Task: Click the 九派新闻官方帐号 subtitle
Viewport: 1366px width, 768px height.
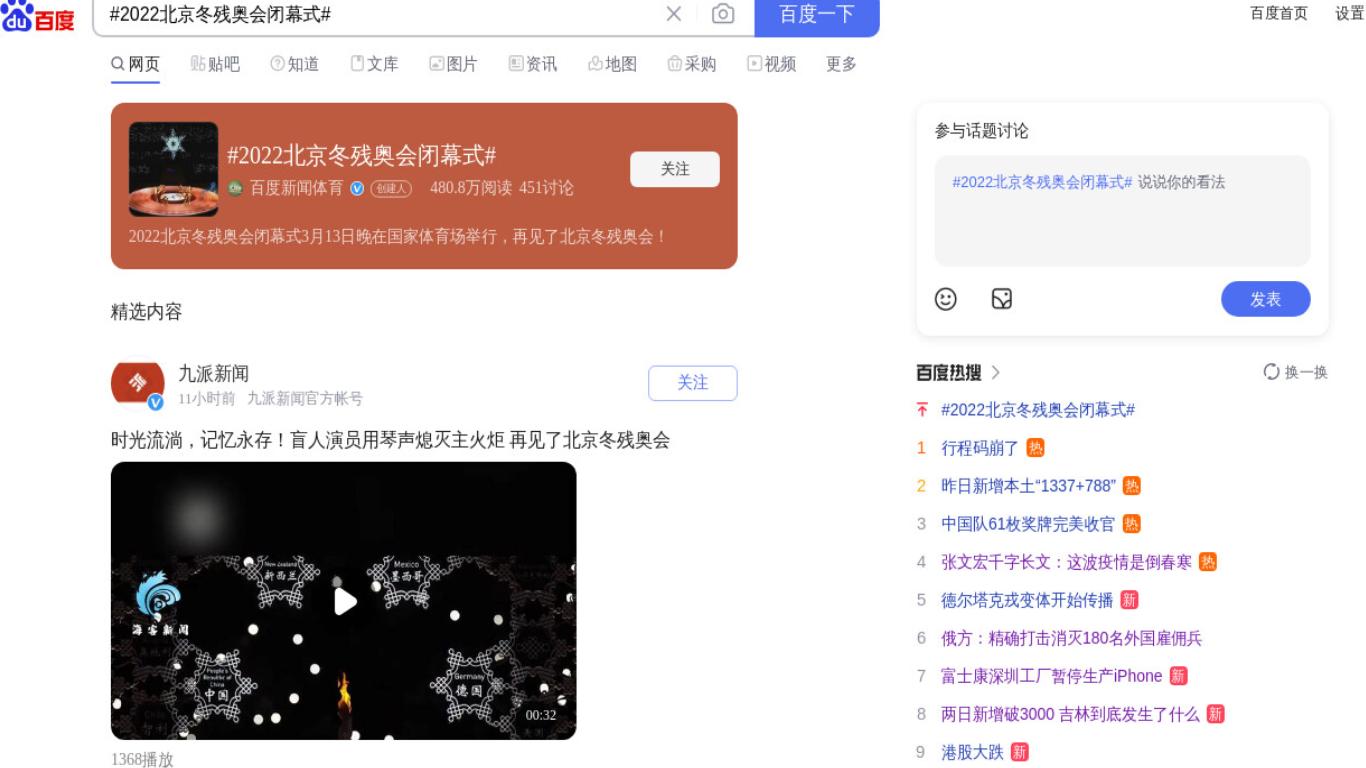Action: coord(305,399)
